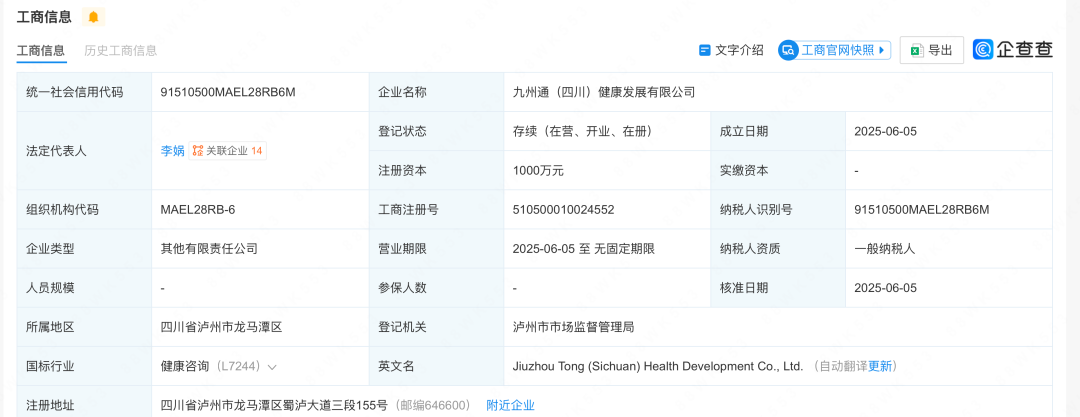The width and height of the screenshot is (1080, 417).
Task: Click the 人员规模 label cell
Action: 84,288
